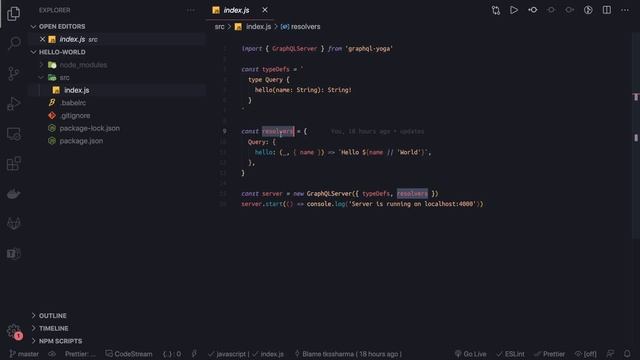Click the dimmed last commit navigation icon

(569, 10)
